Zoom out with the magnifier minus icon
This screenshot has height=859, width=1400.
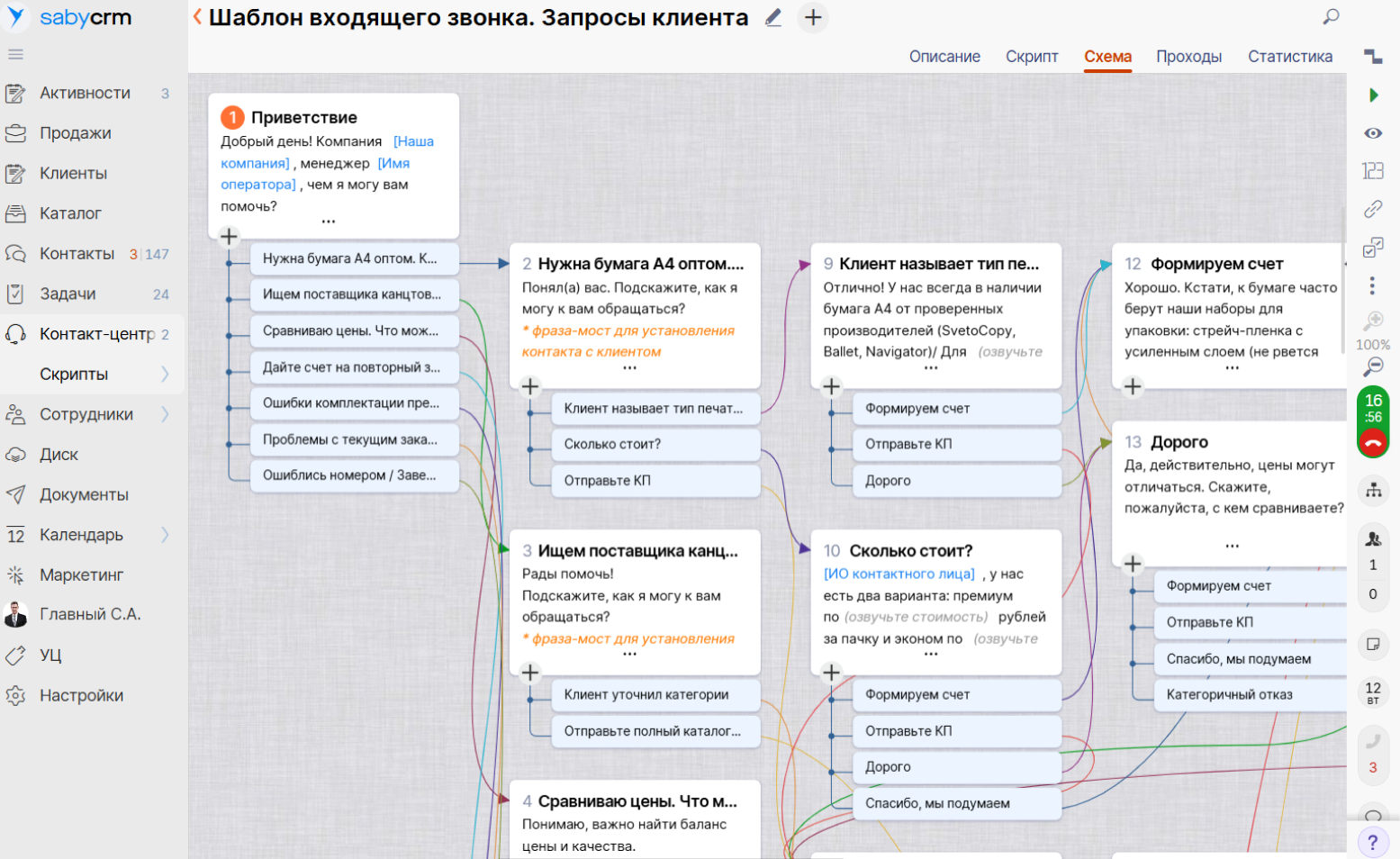[x=1373, y=366]
